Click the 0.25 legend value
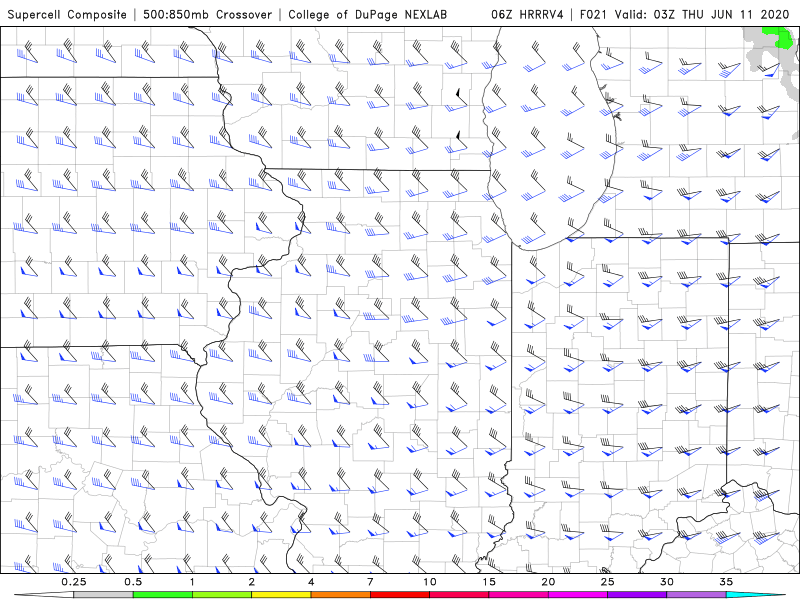Viewport: 800px width, 600px height. 74,582
